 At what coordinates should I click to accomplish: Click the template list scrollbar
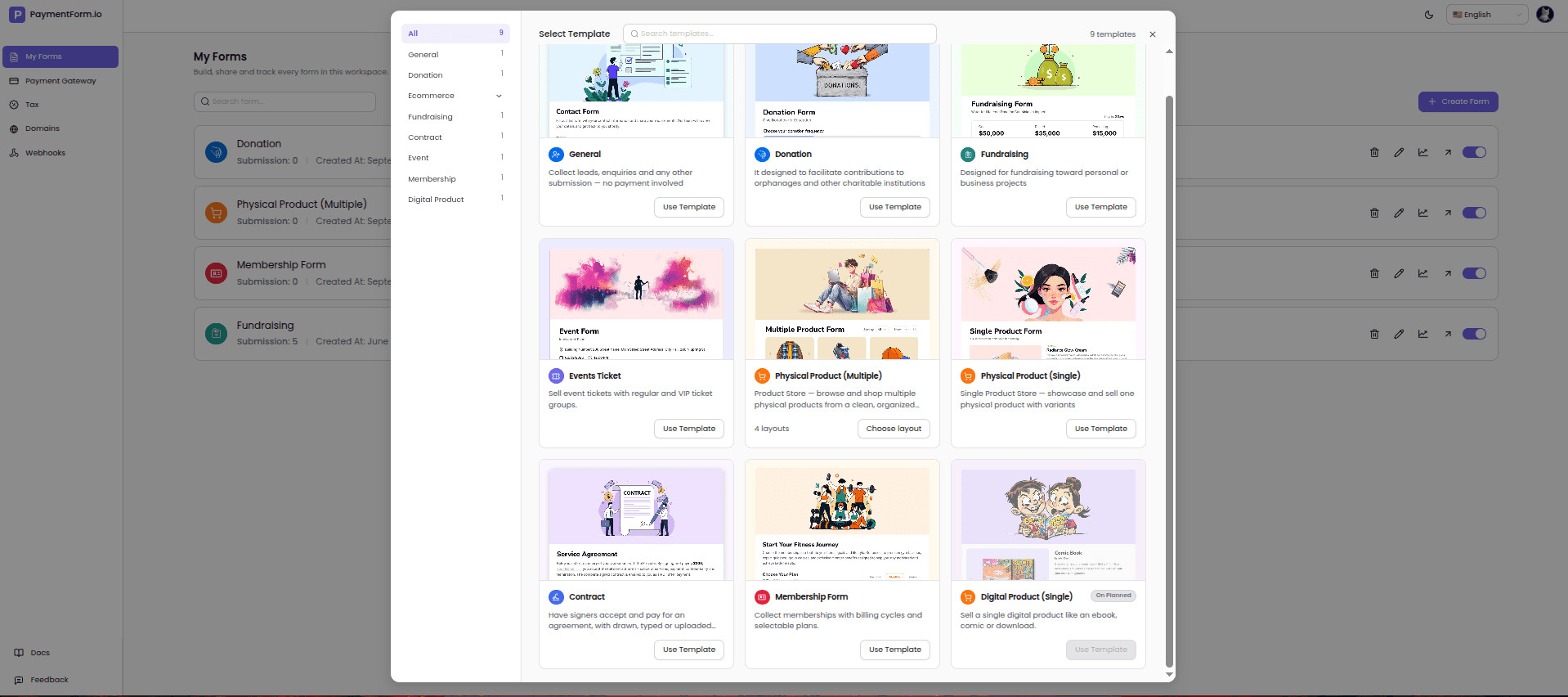click(x=1169, y=380)
